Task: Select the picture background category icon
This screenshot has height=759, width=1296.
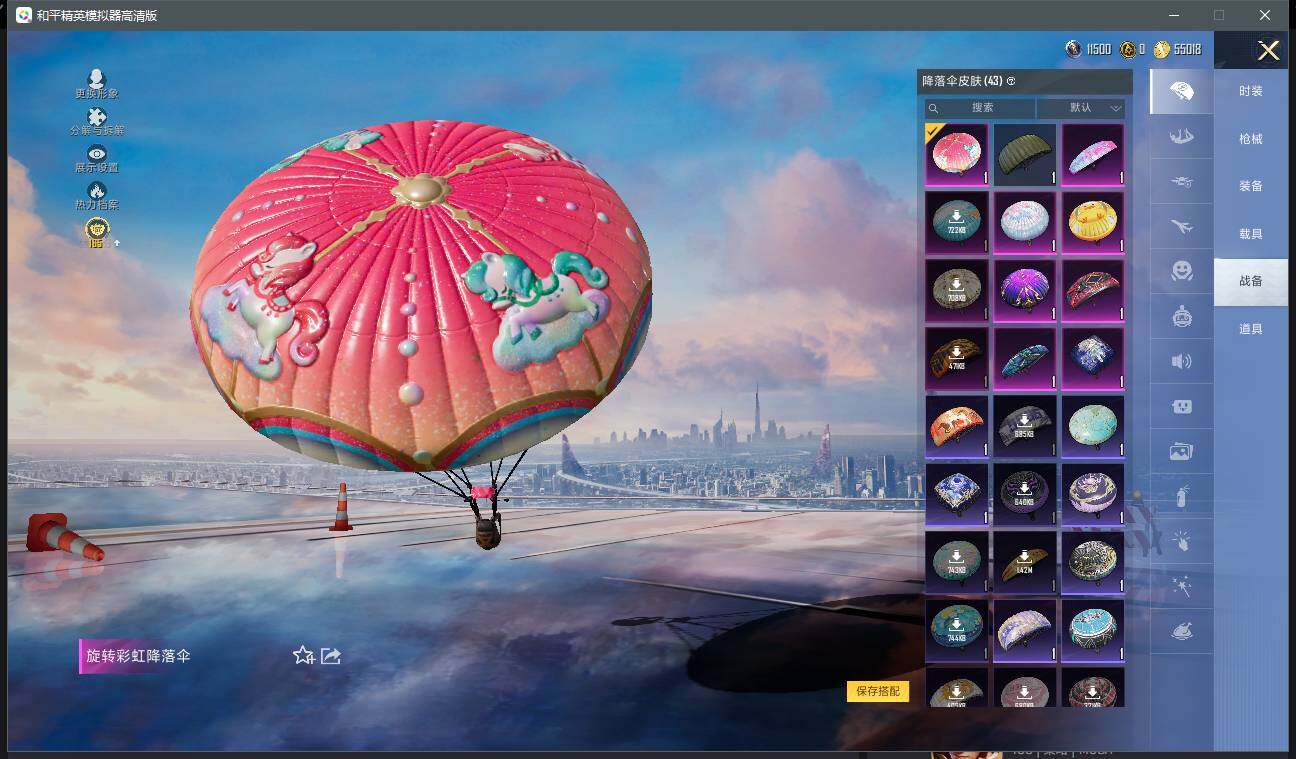Action: coord(1181,451)
